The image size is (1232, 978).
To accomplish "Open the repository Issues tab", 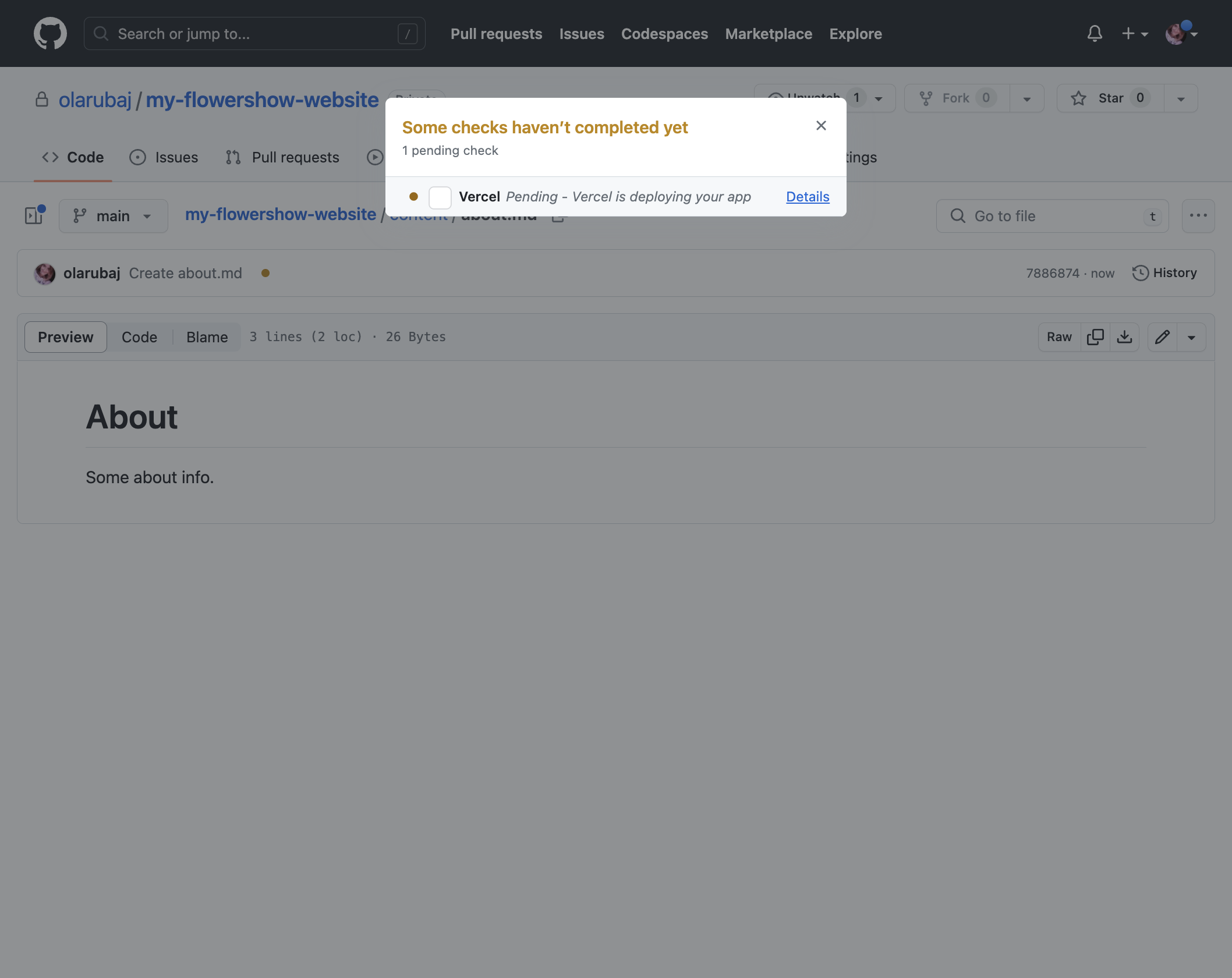I will (164, 157).
